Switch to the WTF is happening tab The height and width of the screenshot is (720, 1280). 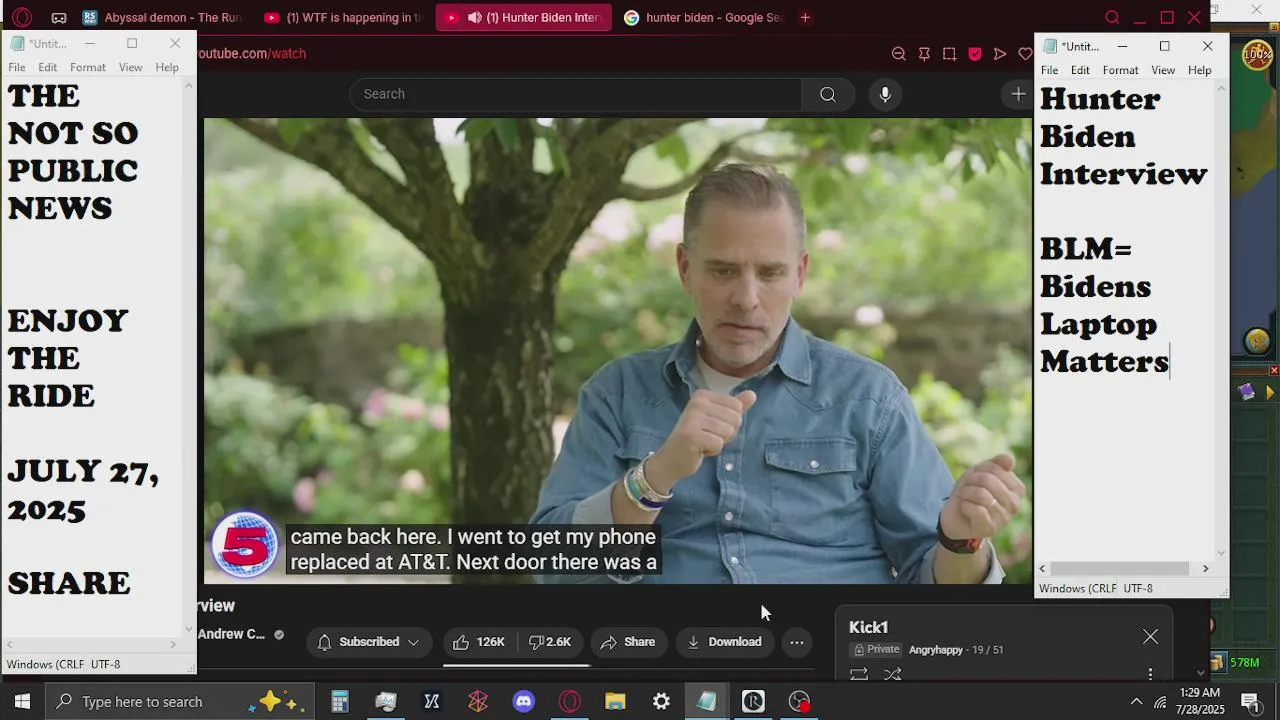[342, 17]
